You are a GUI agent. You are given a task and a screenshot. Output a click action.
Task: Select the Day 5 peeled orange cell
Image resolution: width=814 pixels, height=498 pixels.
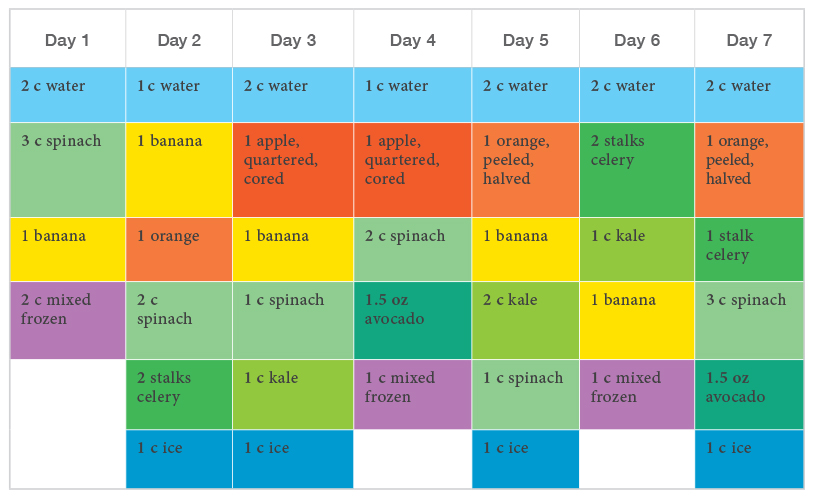tap(526, 169)
